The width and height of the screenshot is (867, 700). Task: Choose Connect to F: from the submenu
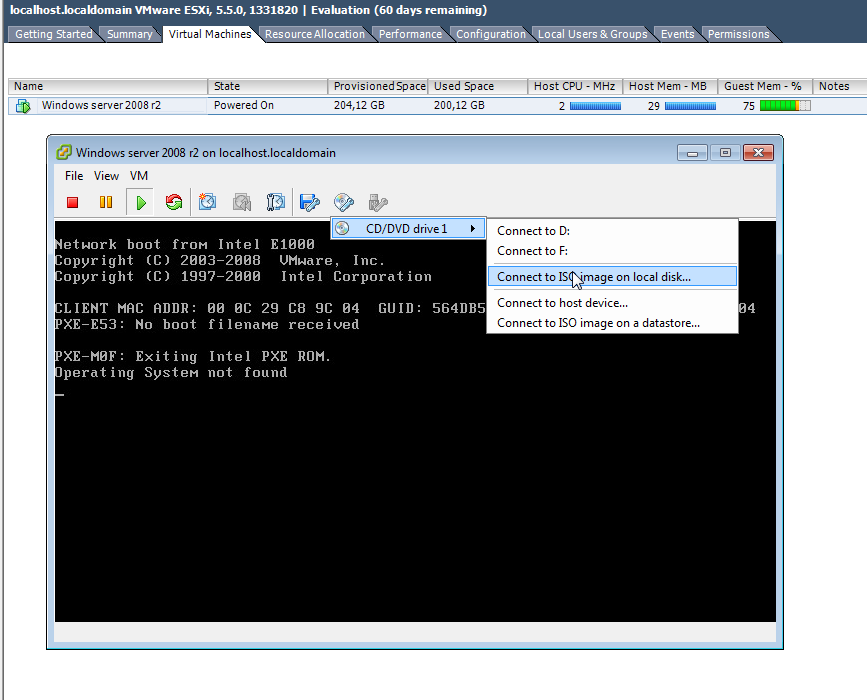click(x=613, y=251)
